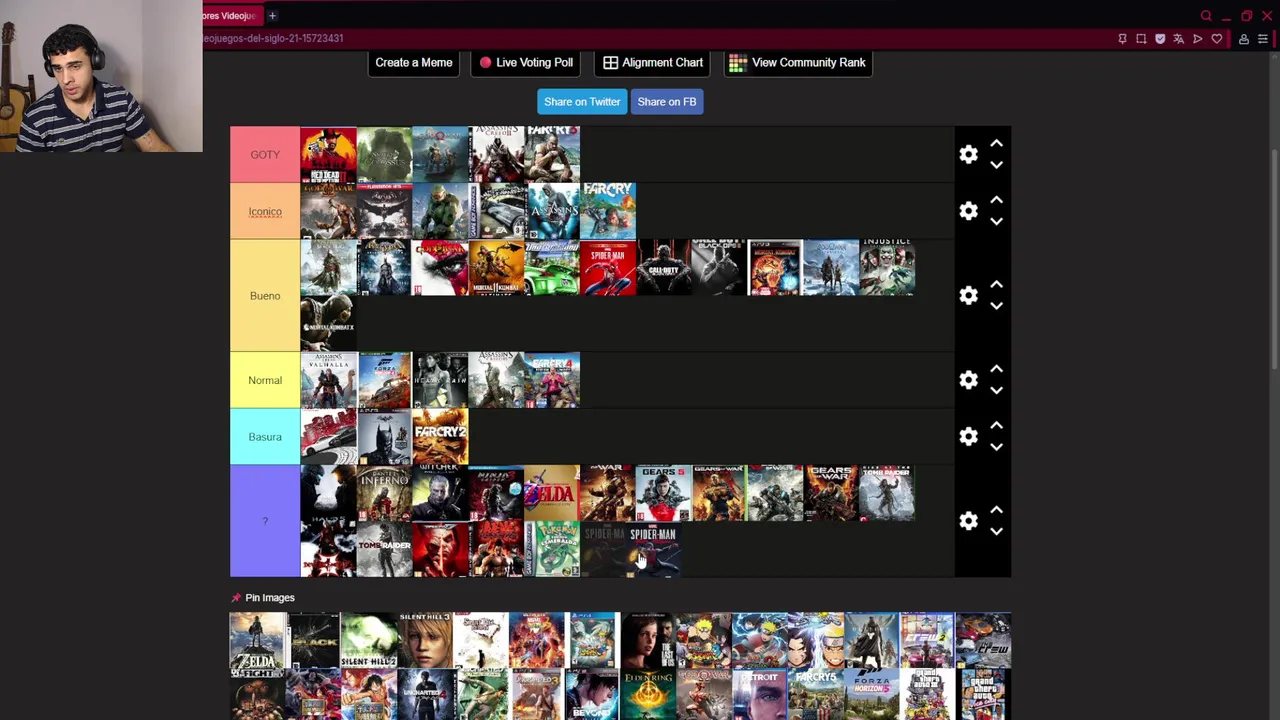Pick Silent Hill 3 from image pool
This screenshot has height=720, width=1280.
click(x=425, y=640)
